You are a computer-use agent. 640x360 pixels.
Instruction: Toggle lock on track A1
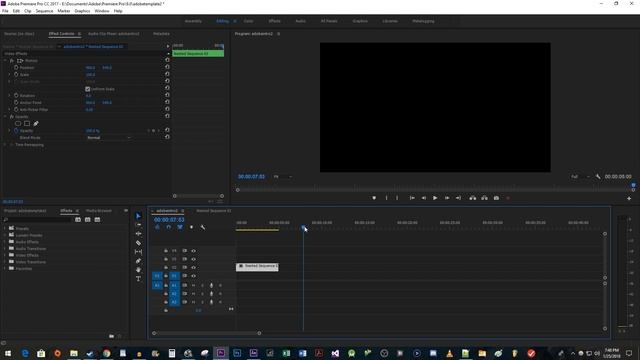coord(166,285)
